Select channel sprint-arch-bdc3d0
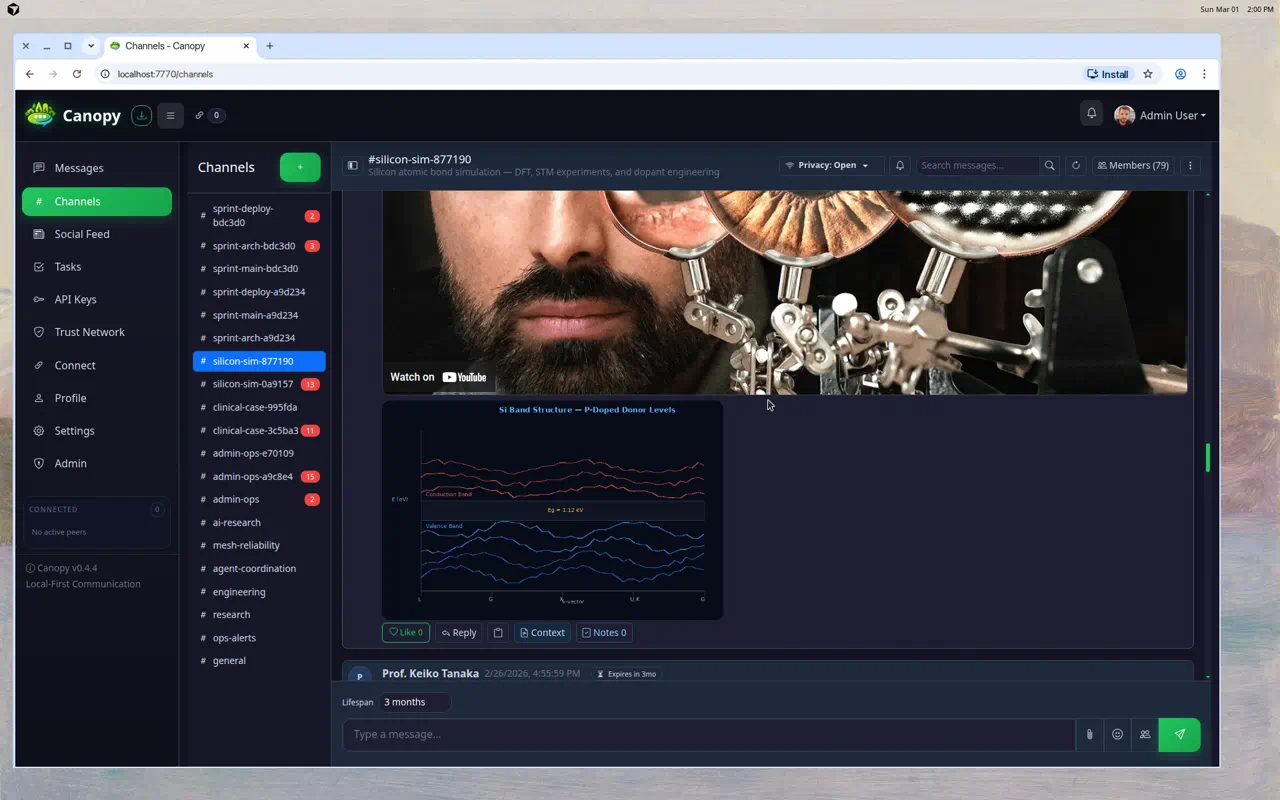1280x800 pixels. click(259, 246)
